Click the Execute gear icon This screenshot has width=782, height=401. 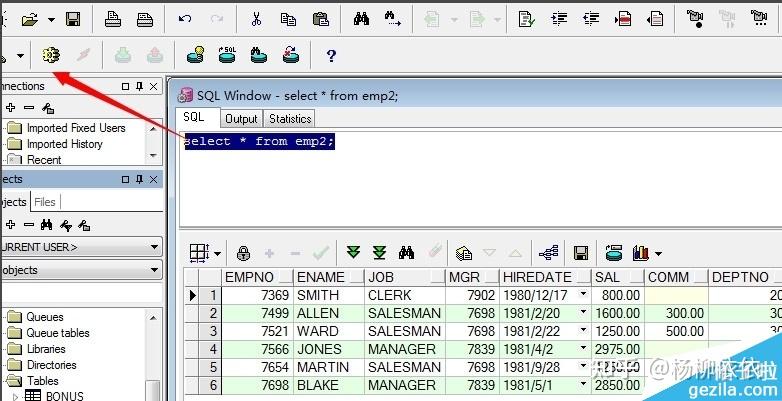point(51,55)
